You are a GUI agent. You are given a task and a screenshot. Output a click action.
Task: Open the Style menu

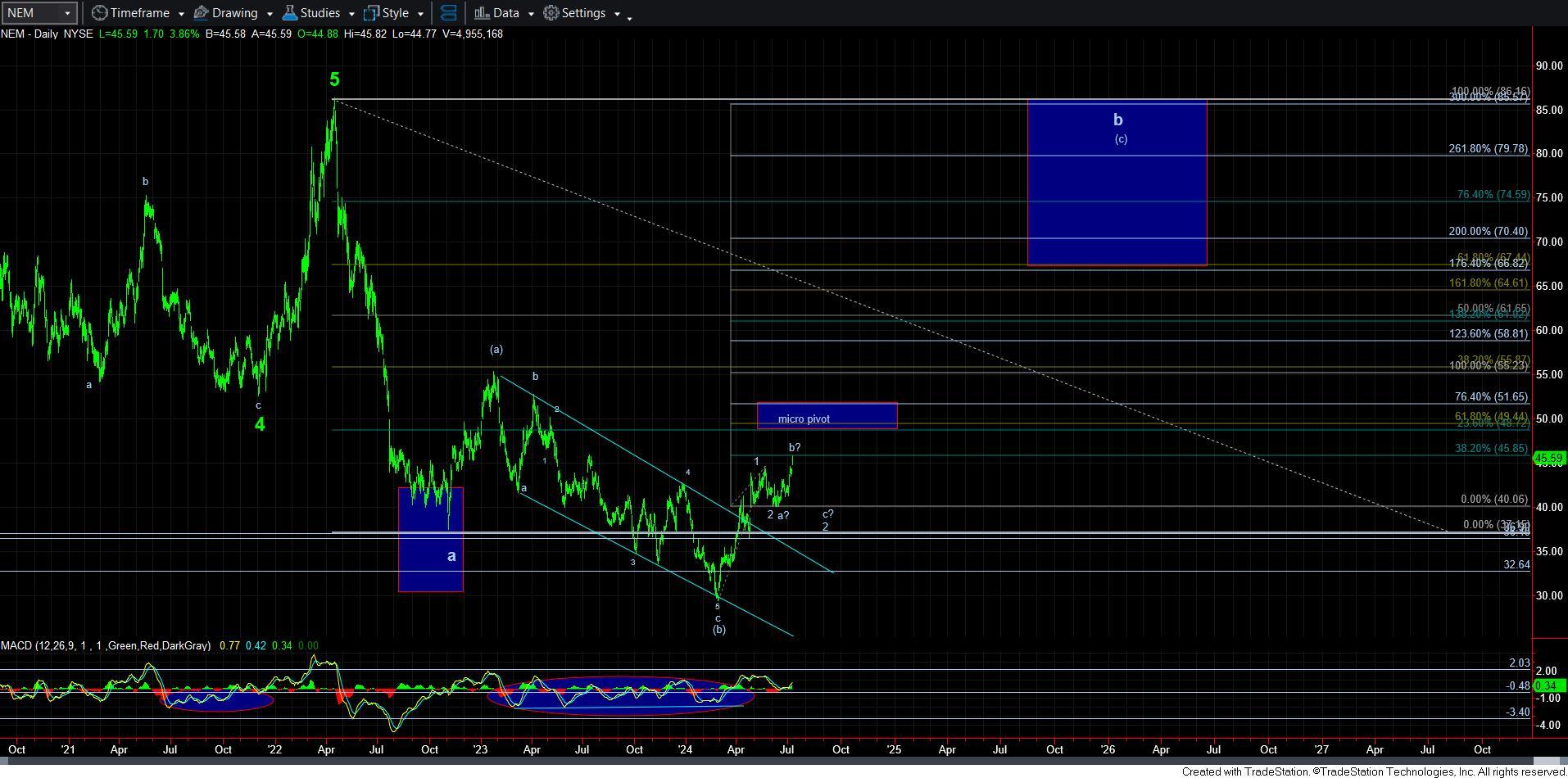[395, 13]
